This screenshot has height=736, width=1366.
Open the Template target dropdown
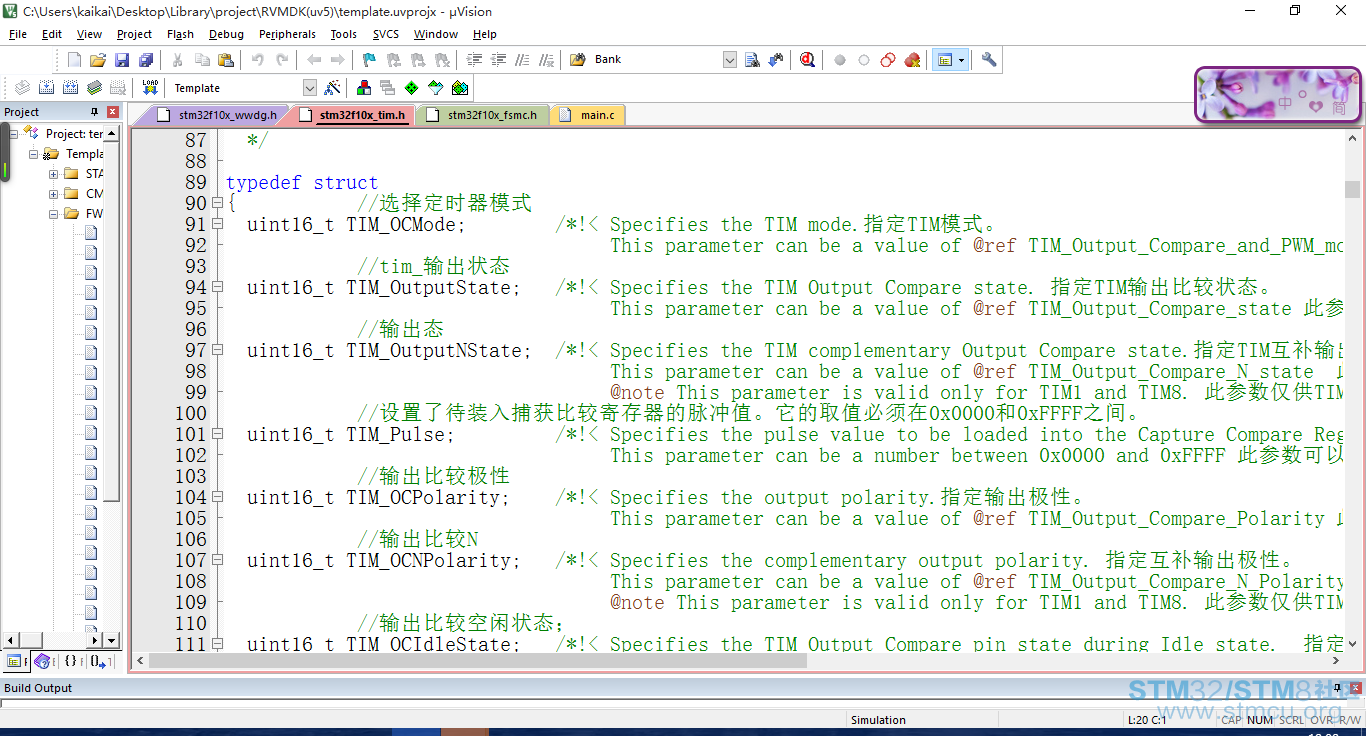(309, 88)
